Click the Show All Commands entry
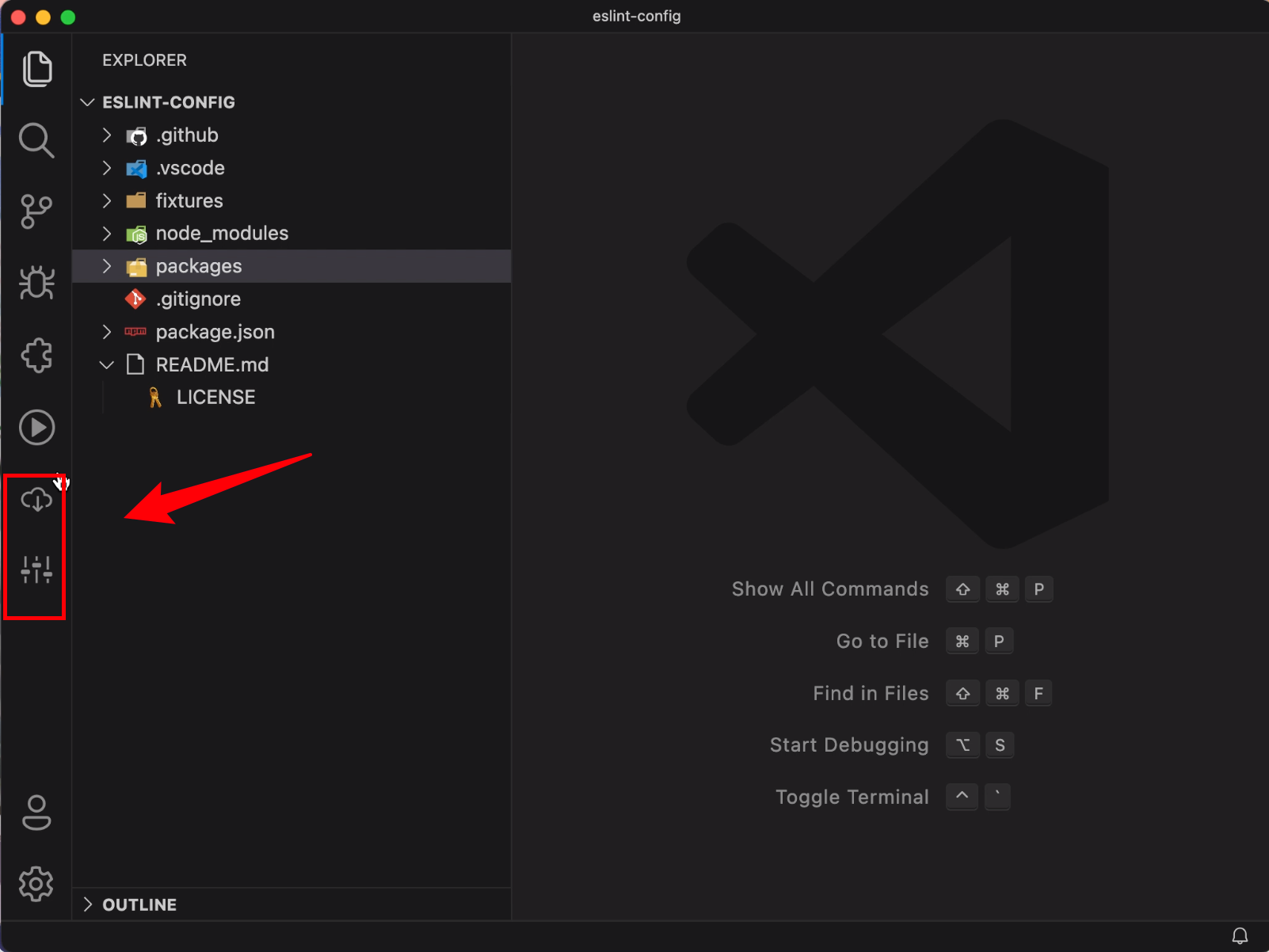This screenshot has width=1269, height=952. tap(829, 588)
